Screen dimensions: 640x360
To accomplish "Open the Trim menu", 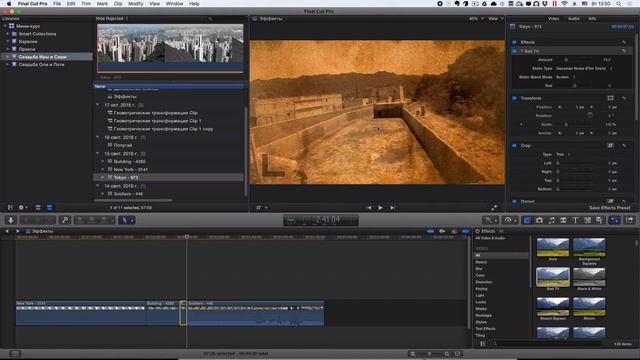I will [x=86, y=4].
